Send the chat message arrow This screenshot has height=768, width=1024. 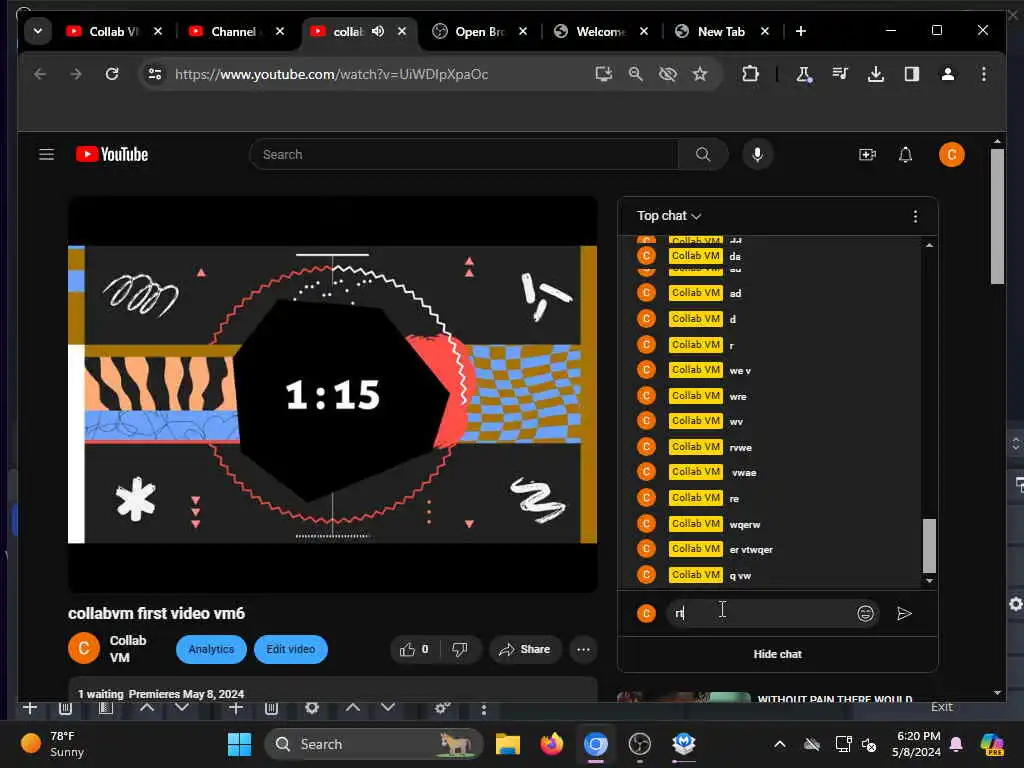pos(904,613)
